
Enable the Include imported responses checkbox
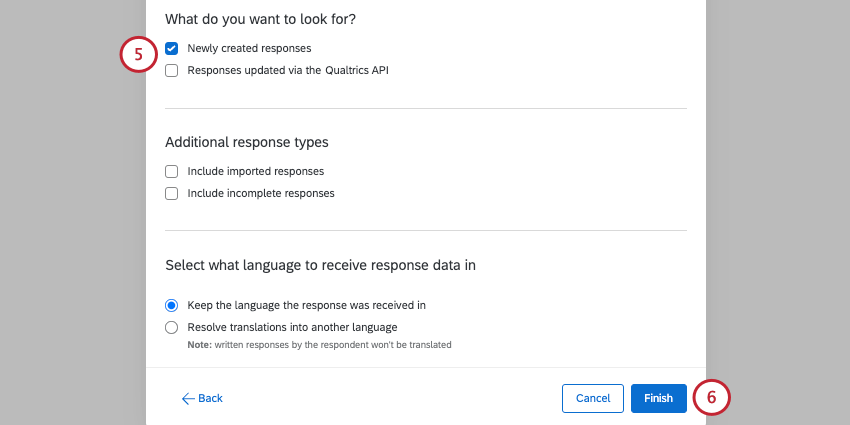172,171
